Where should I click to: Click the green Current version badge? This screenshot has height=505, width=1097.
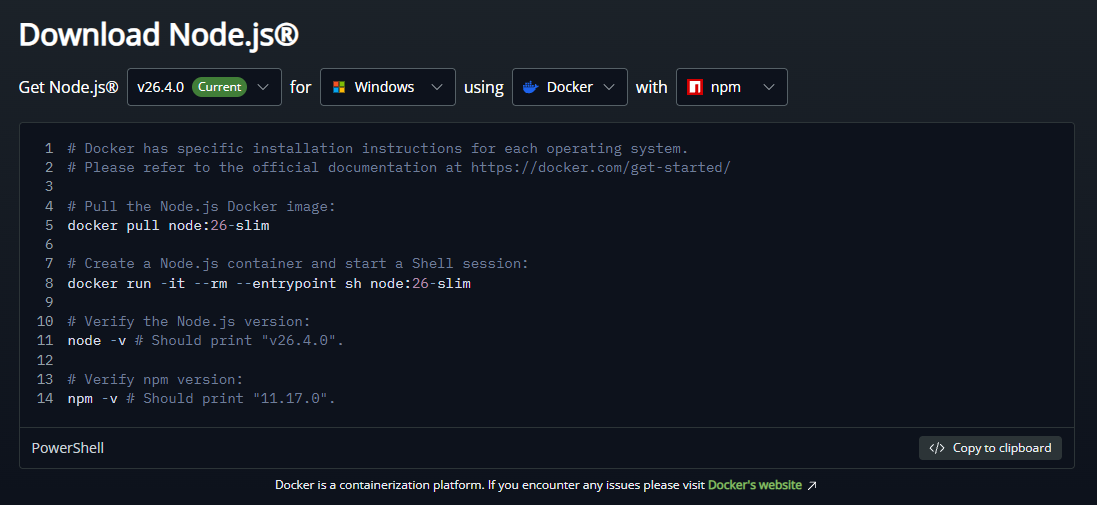point(220,87)
